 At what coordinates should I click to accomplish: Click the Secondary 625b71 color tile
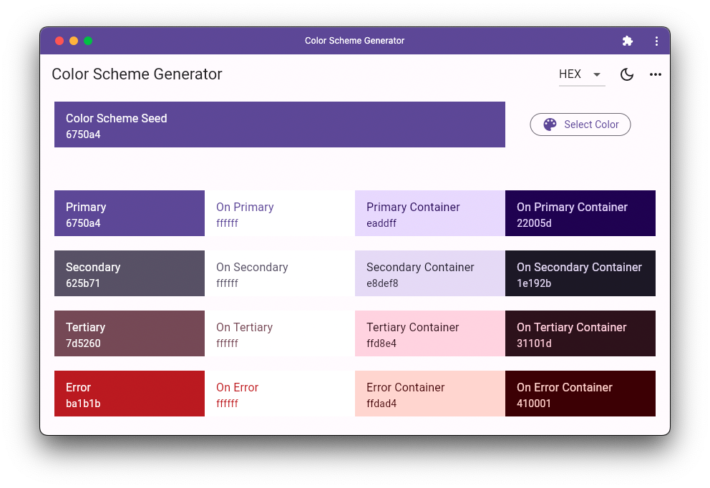pyautogui.click(x=130, y=273)
